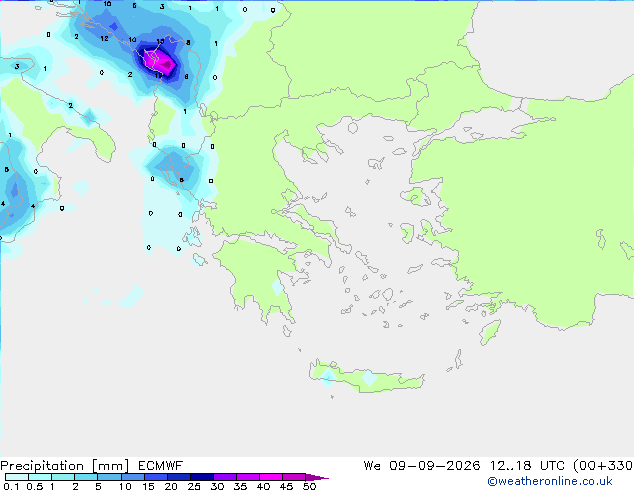The width and height of the screenshot is (634, 490).
Task: Click the 40–45 mm magenta swatch
Action: (x=271, y=477)
